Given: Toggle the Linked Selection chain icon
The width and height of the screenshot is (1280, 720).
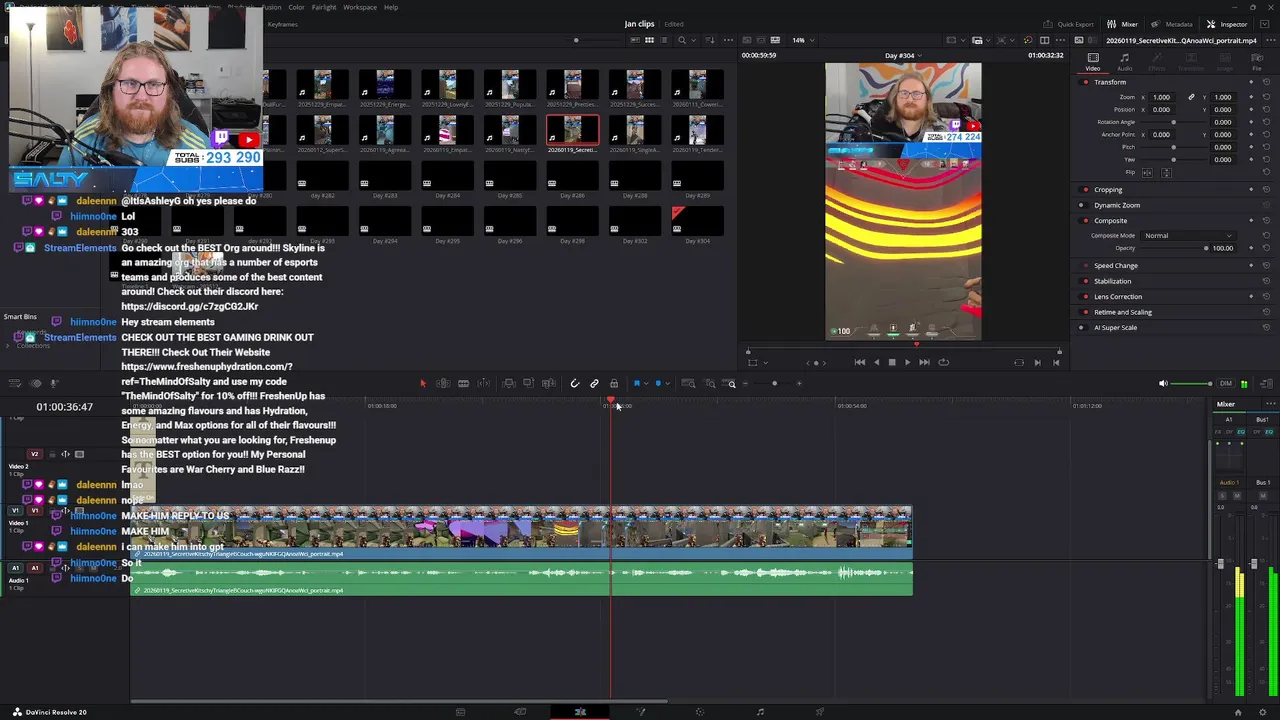Looking at the screenshot, I should (x=594, y=383).
